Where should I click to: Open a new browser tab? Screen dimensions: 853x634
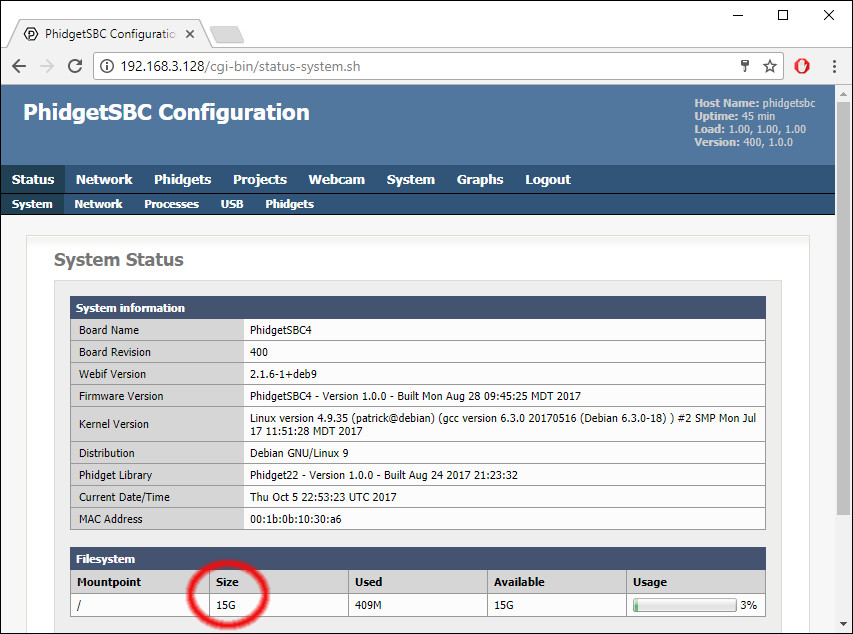(227, 34)
